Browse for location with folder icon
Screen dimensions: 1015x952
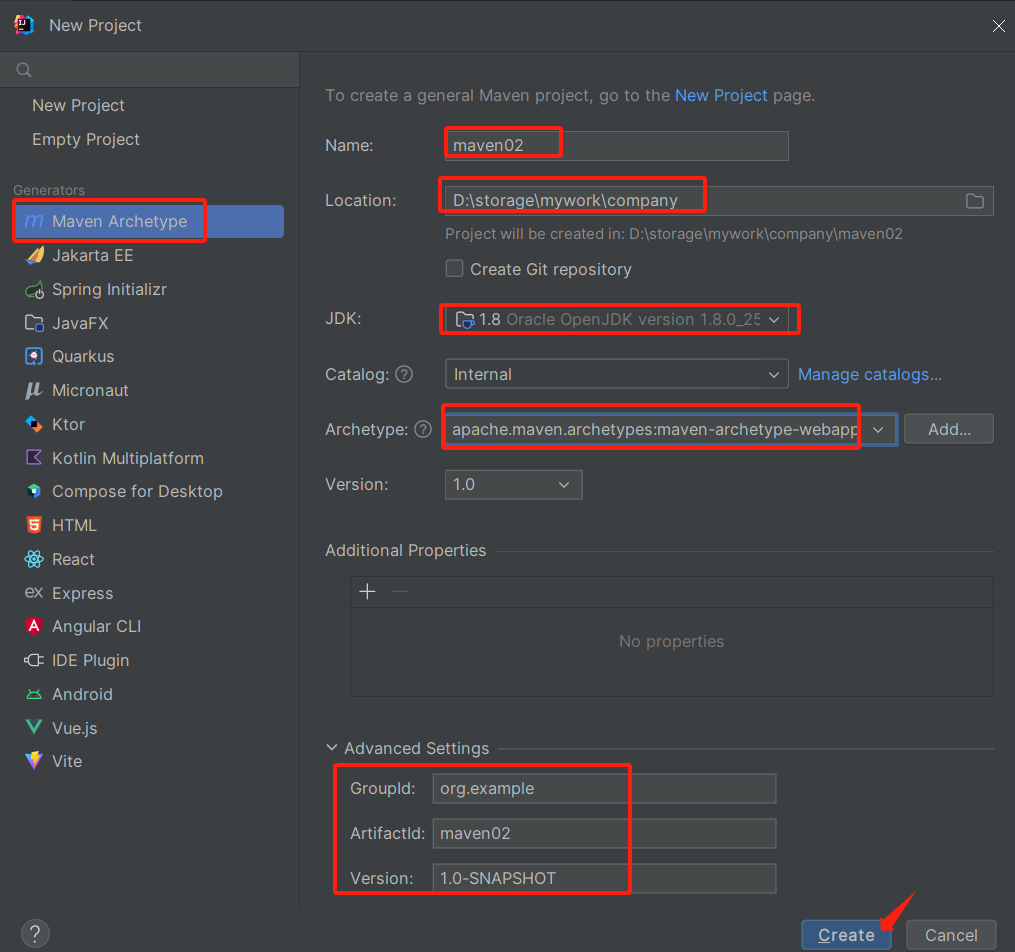975,201
